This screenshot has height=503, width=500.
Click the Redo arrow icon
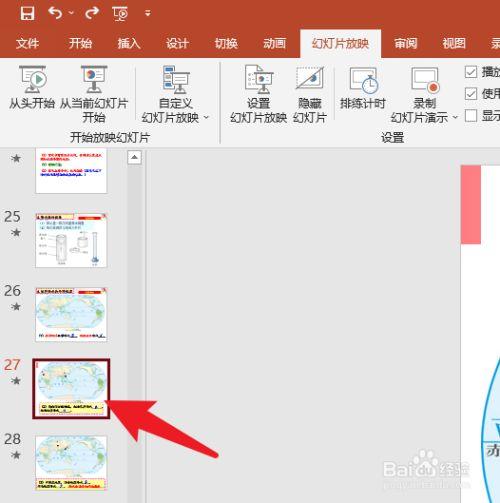92,13
